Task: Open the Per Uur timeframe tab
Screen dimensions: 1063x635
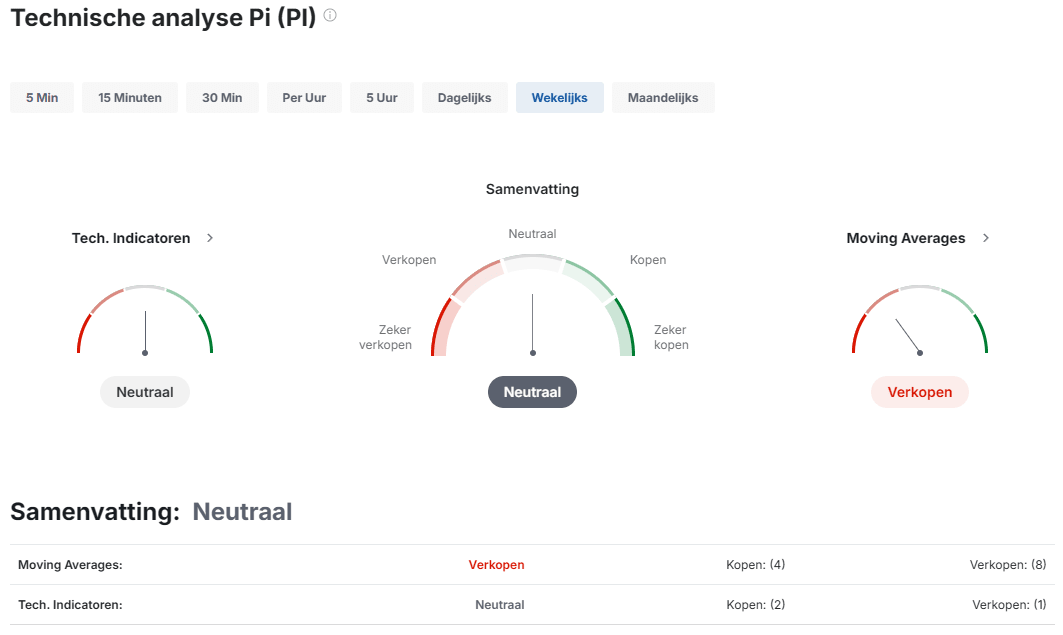Action: (304, 98)
